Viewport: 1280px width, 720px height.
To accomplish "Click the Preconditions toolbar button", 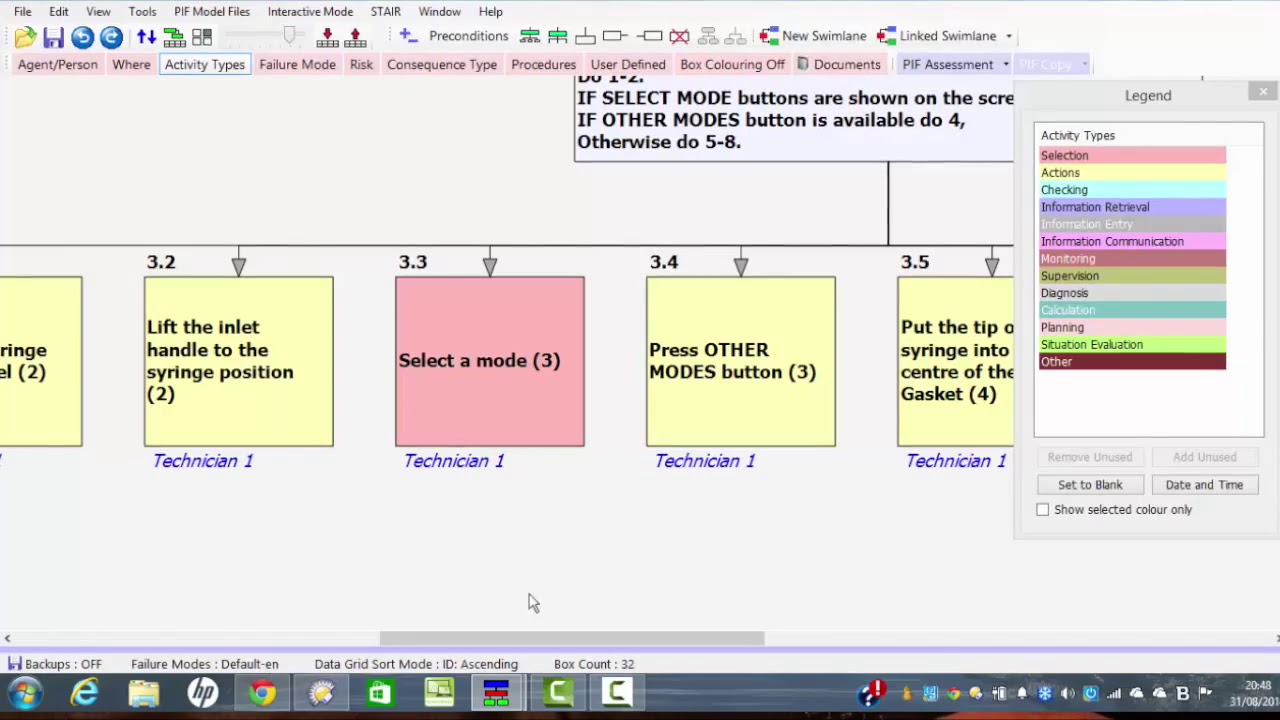I will [468, 36].
